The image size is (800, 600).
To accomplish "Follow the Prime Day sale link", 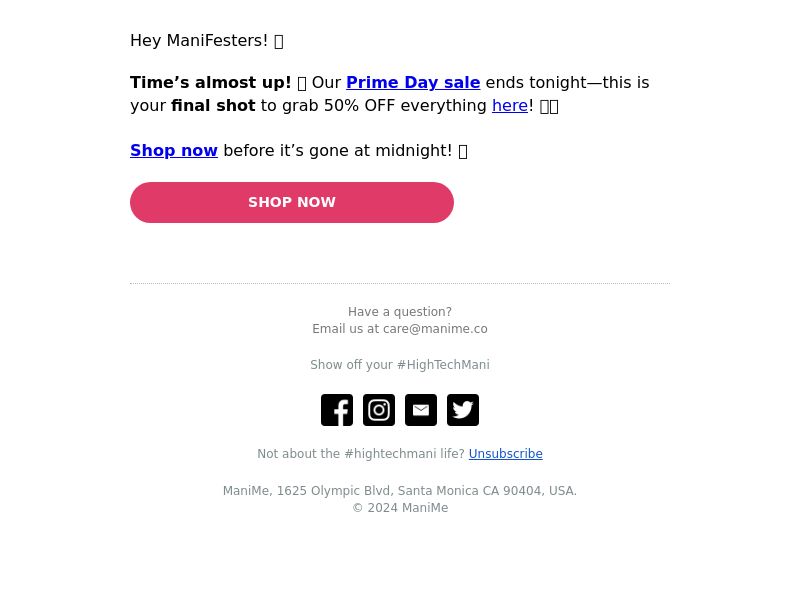I will pyautogui.click(x=413, y=82).
